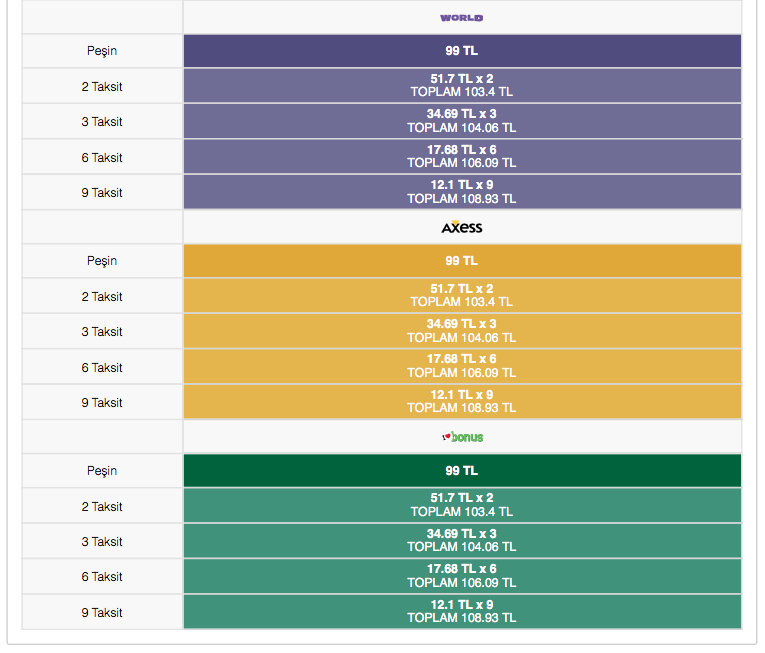Pick Bonus 3 Taksit 34.69 TL row
The image size is (765, 653).
tap(462, 541)
